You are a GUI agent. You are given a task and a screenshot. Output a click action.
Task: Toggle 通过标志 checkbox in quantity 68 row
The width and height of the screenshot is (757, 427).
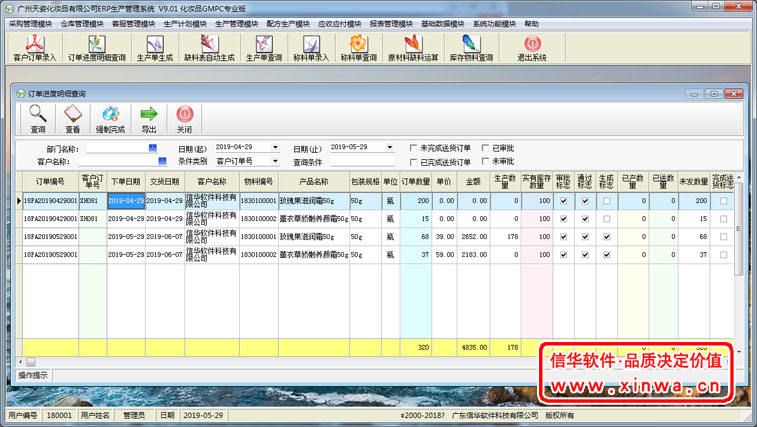[585, 237]
